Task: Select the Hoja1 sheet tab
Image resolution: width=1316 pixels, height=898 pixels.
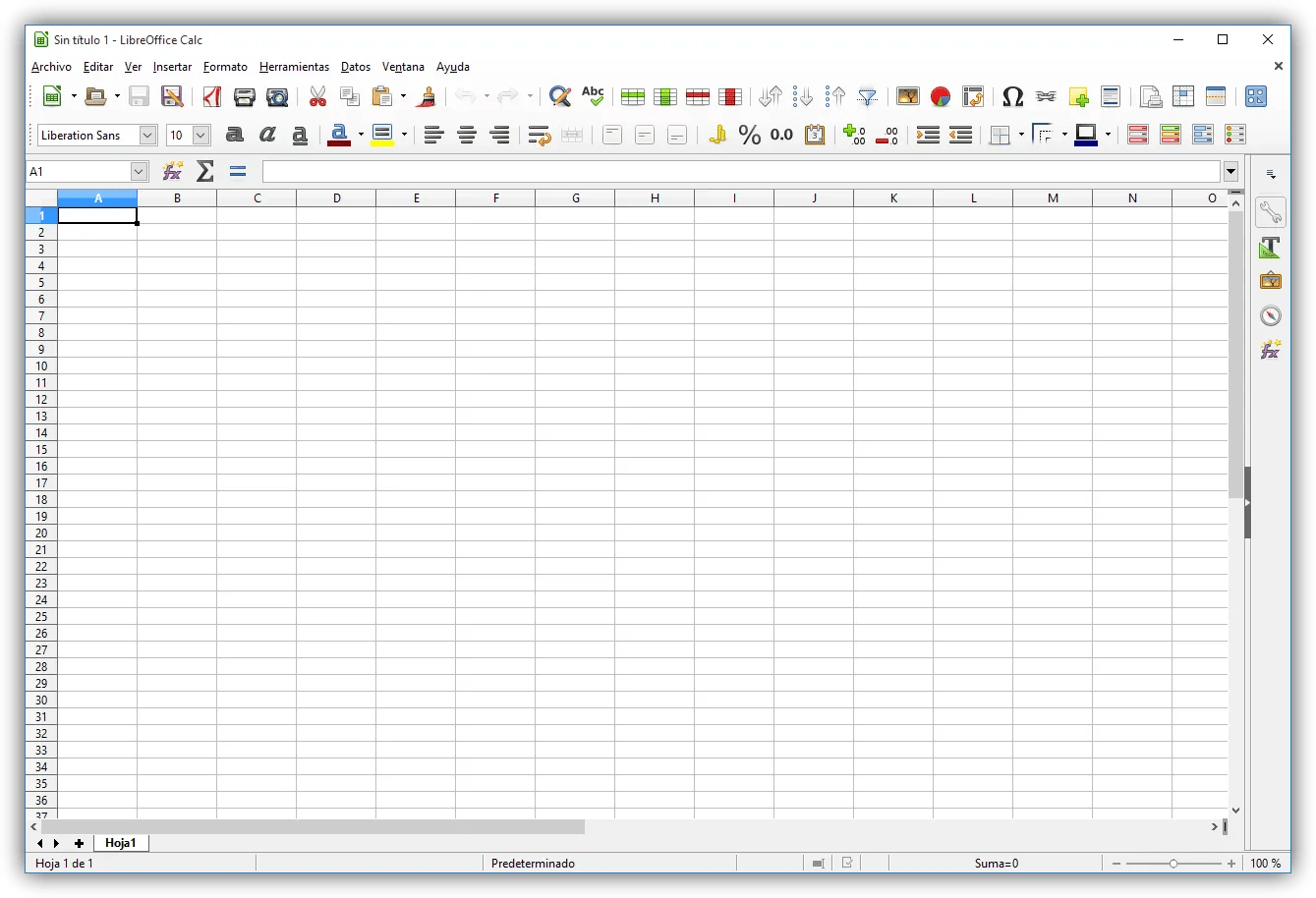Action: 121,843
